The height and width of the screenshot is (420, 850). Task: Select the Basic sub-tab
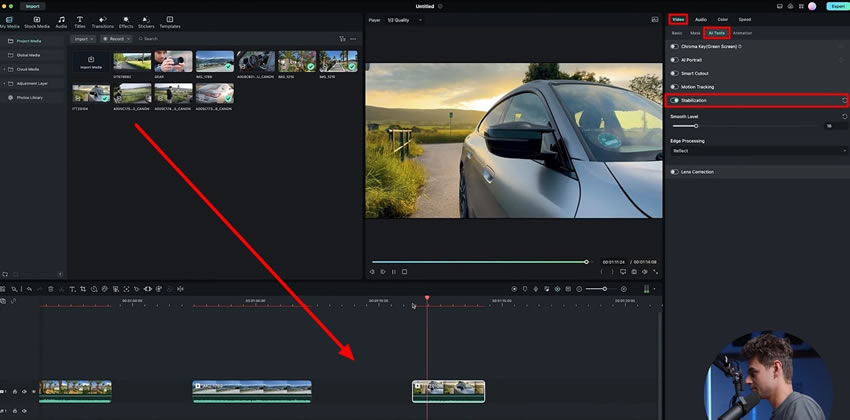tap(677, 33)
